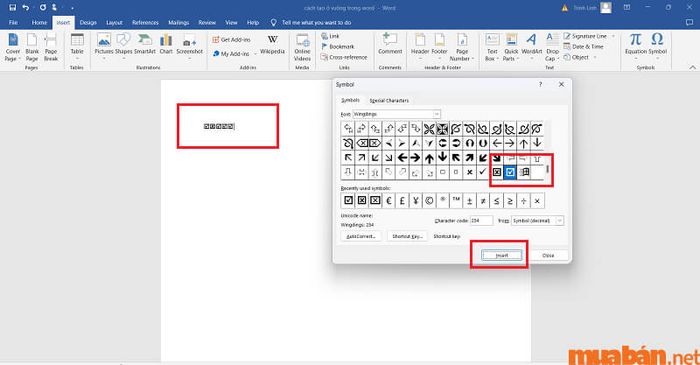Expand the Signature Line dropdown arrow
This screenshot has height=365, width=700.
pyautogui.click(x=612, y=36)
